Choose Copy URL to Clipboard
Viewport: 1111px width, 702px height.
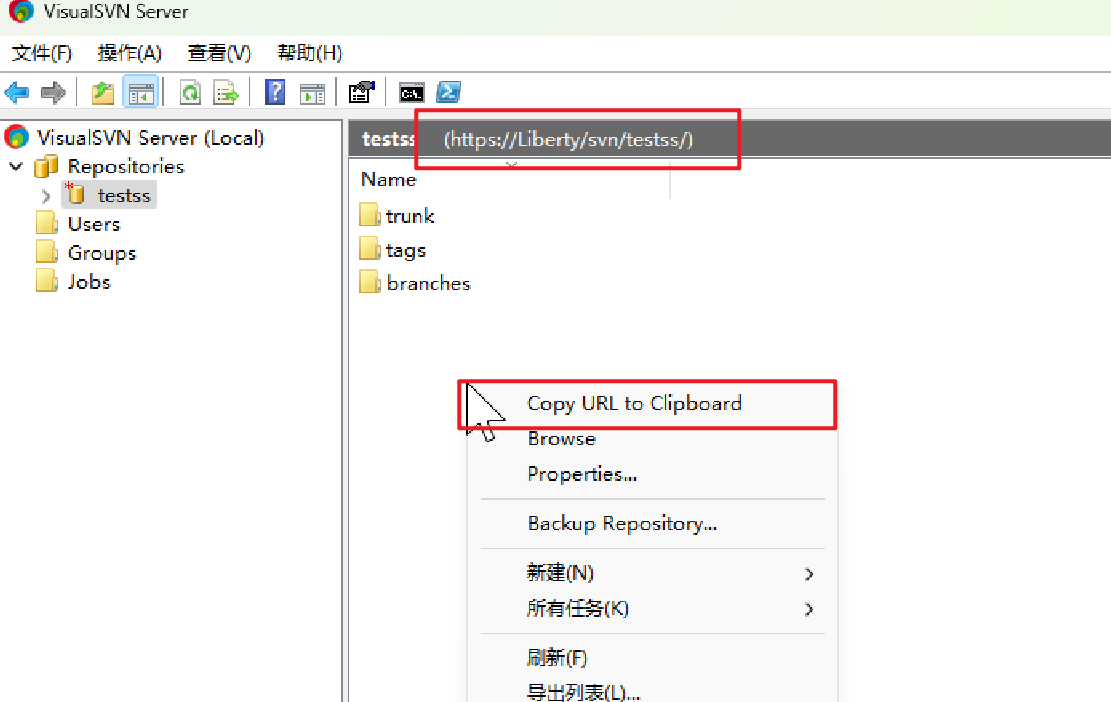(634, 404)
